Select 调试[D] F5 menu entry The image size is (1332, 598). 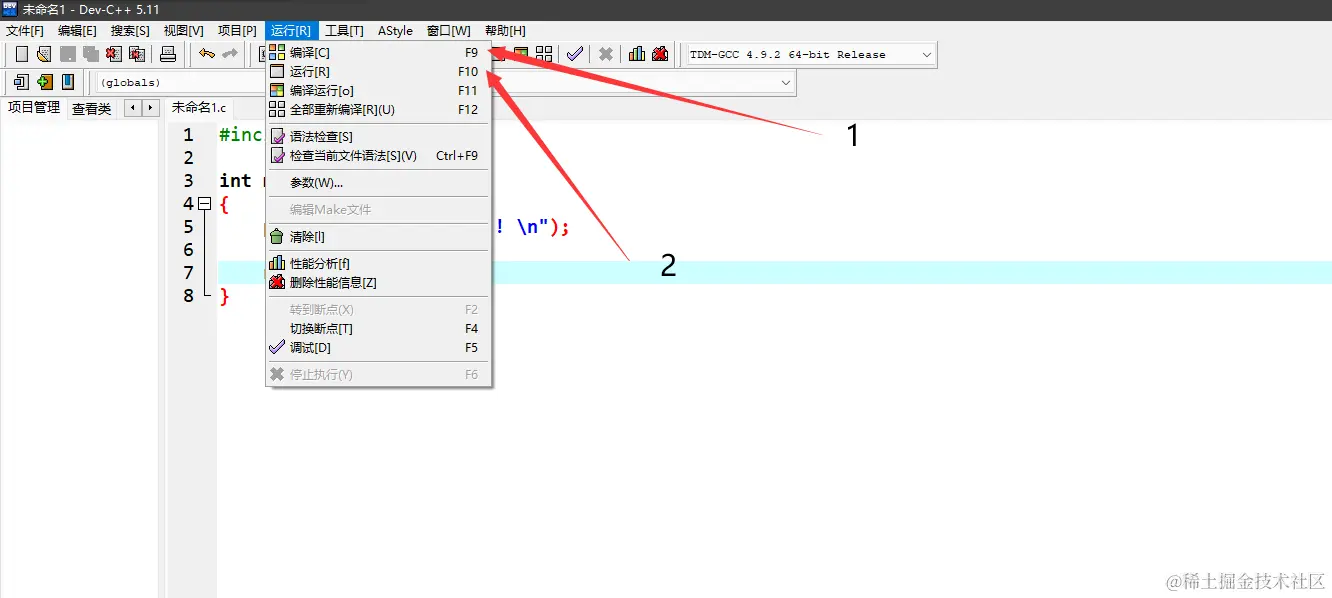(x=377, y=347)
